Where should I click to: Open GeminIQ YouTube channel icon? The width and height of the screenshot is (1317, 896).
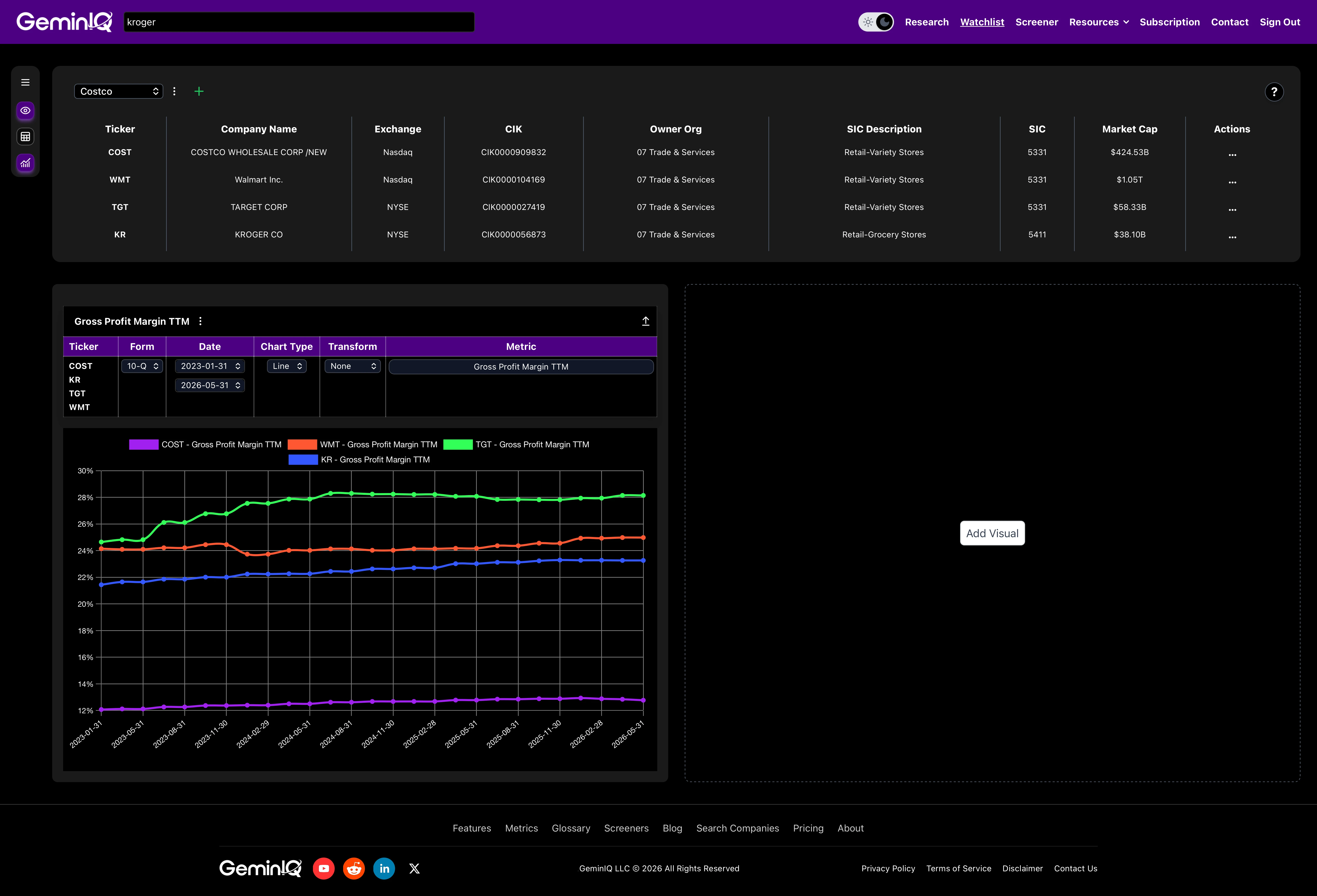point(323,868)
